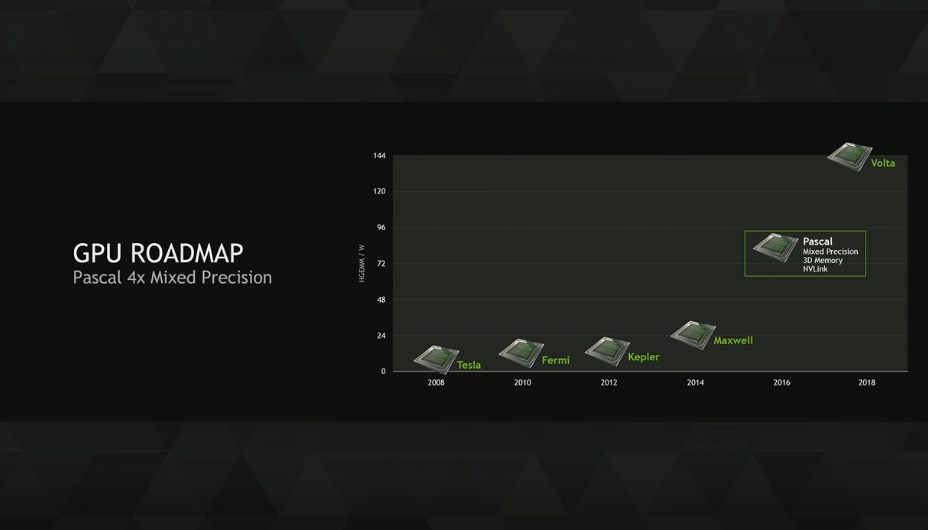928x530 pixels.
Task: Select the green Fermi label
Action: click(x=555, y=360)
